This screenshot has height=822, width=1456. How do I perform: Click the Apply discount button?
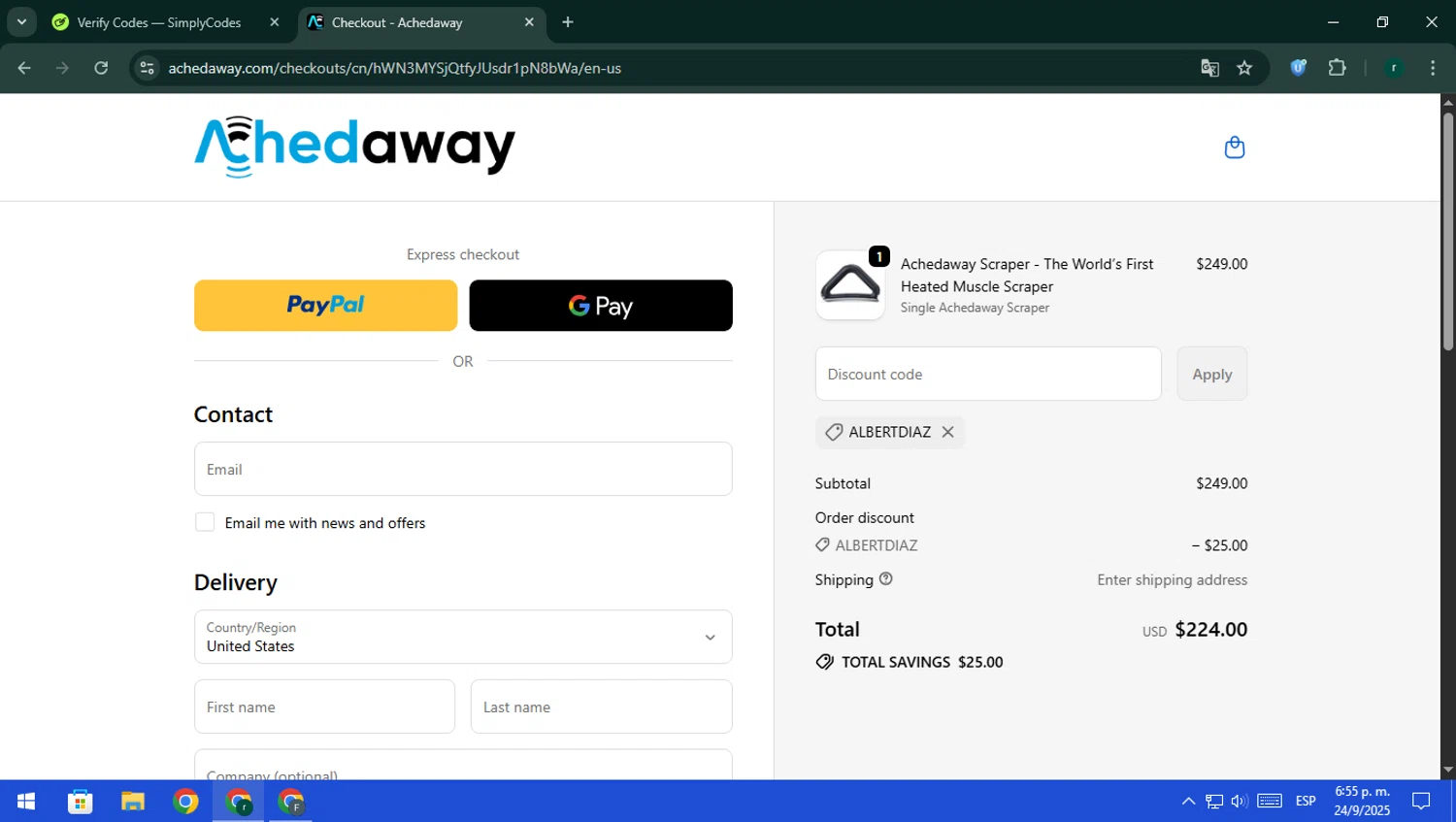[x=1212, y=374]
